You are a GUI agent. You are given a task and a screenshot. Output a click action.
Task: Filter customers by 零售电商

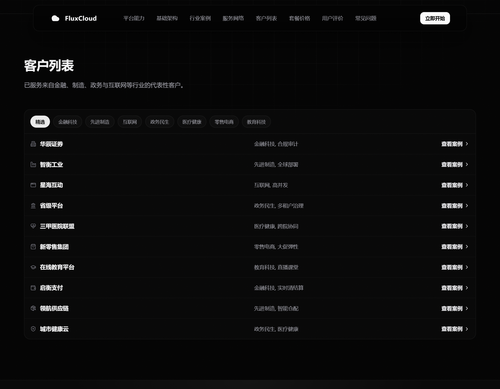pos(224,122)
